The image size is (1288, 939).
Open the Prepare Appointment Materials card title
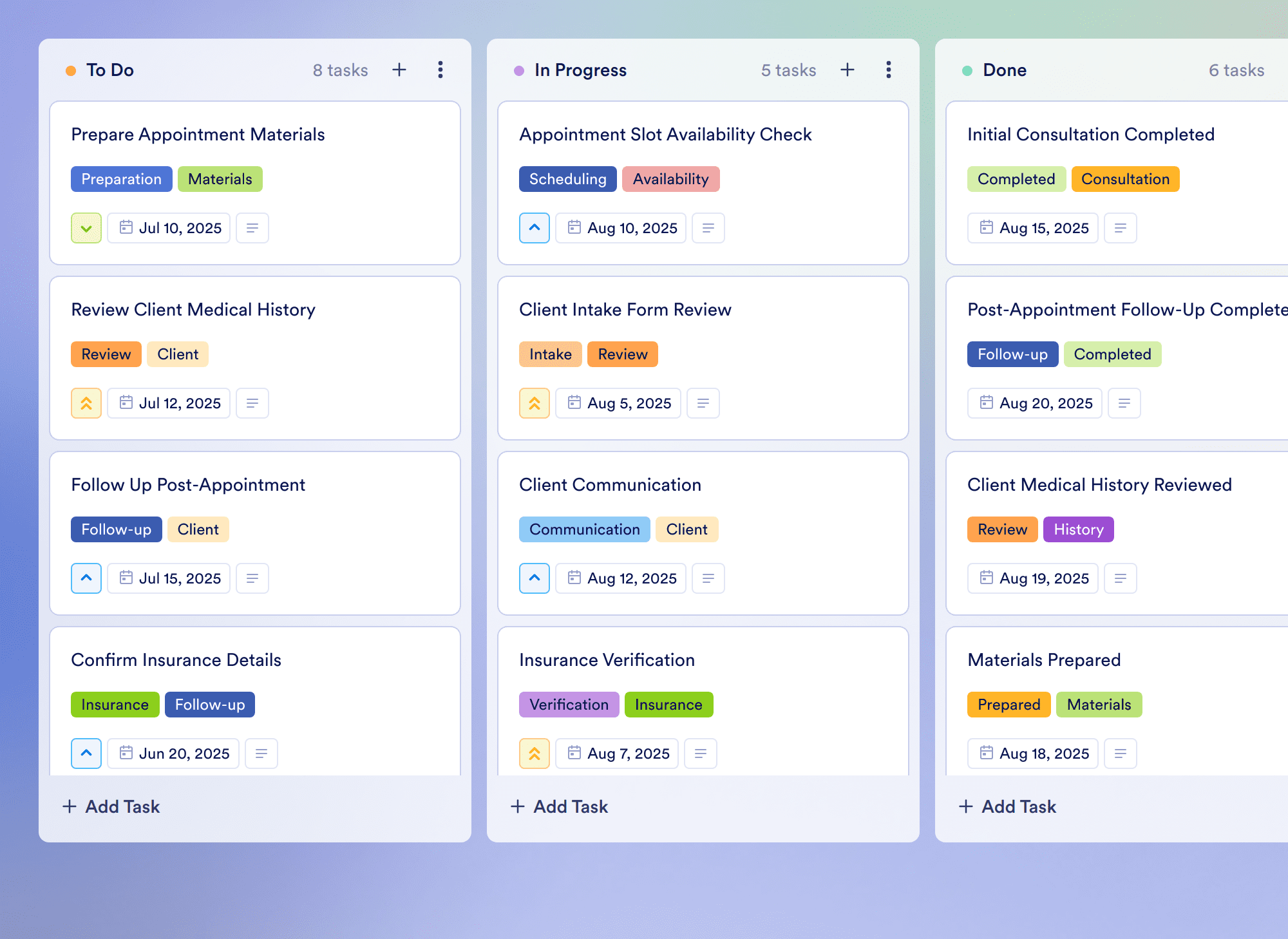[198, 134]
